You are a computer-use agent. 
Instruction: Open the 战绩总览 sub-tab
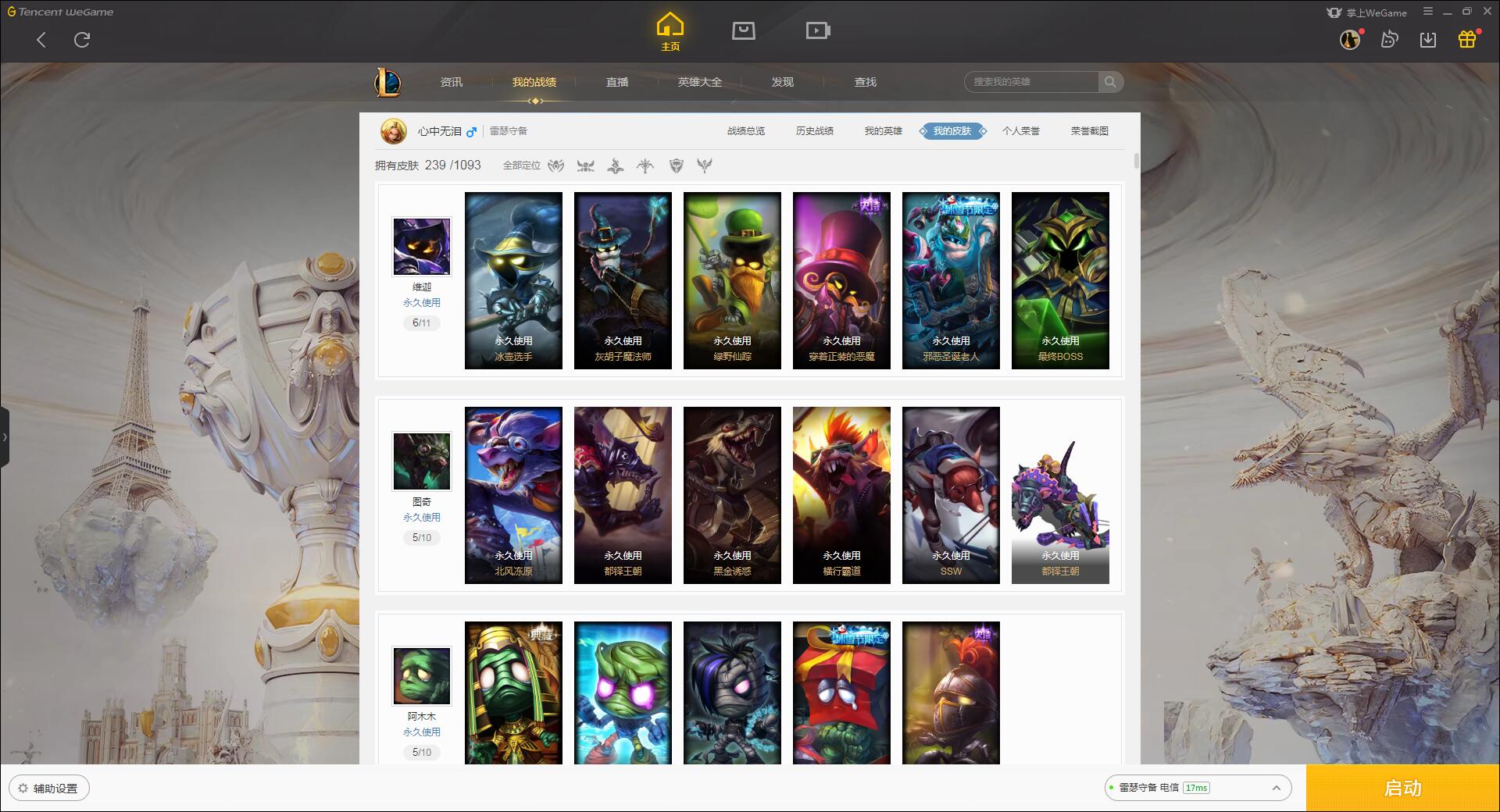746,131
